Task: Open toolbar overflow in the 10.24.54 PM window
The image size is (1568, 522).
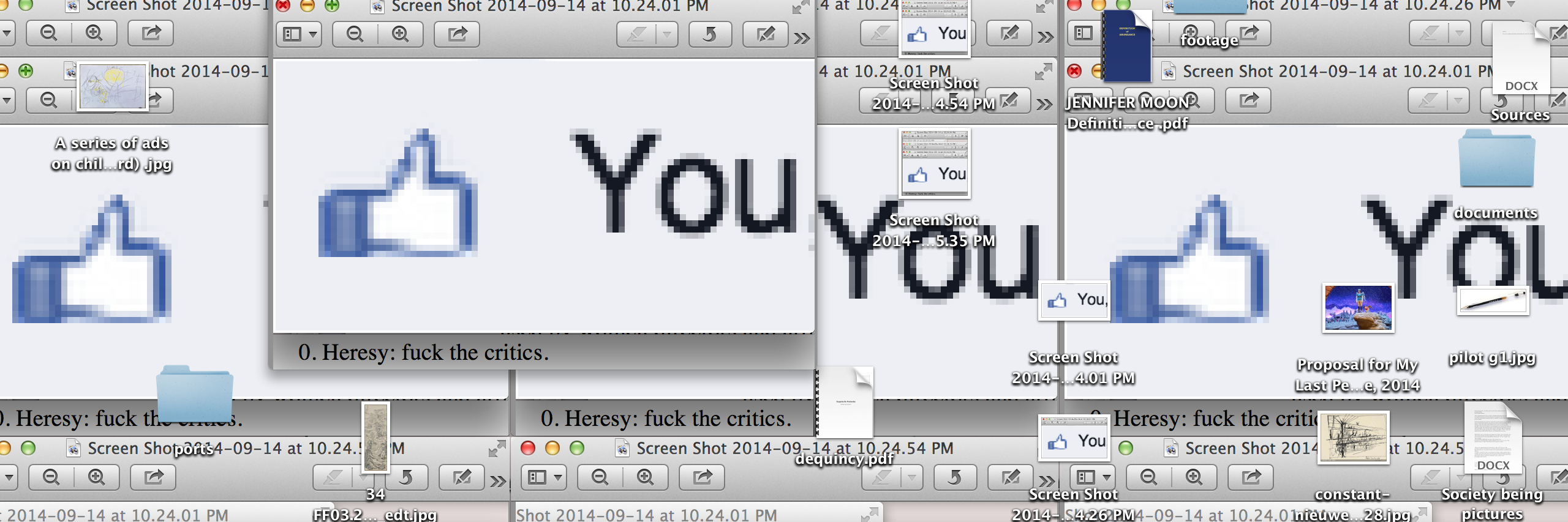Action: 1047,480
